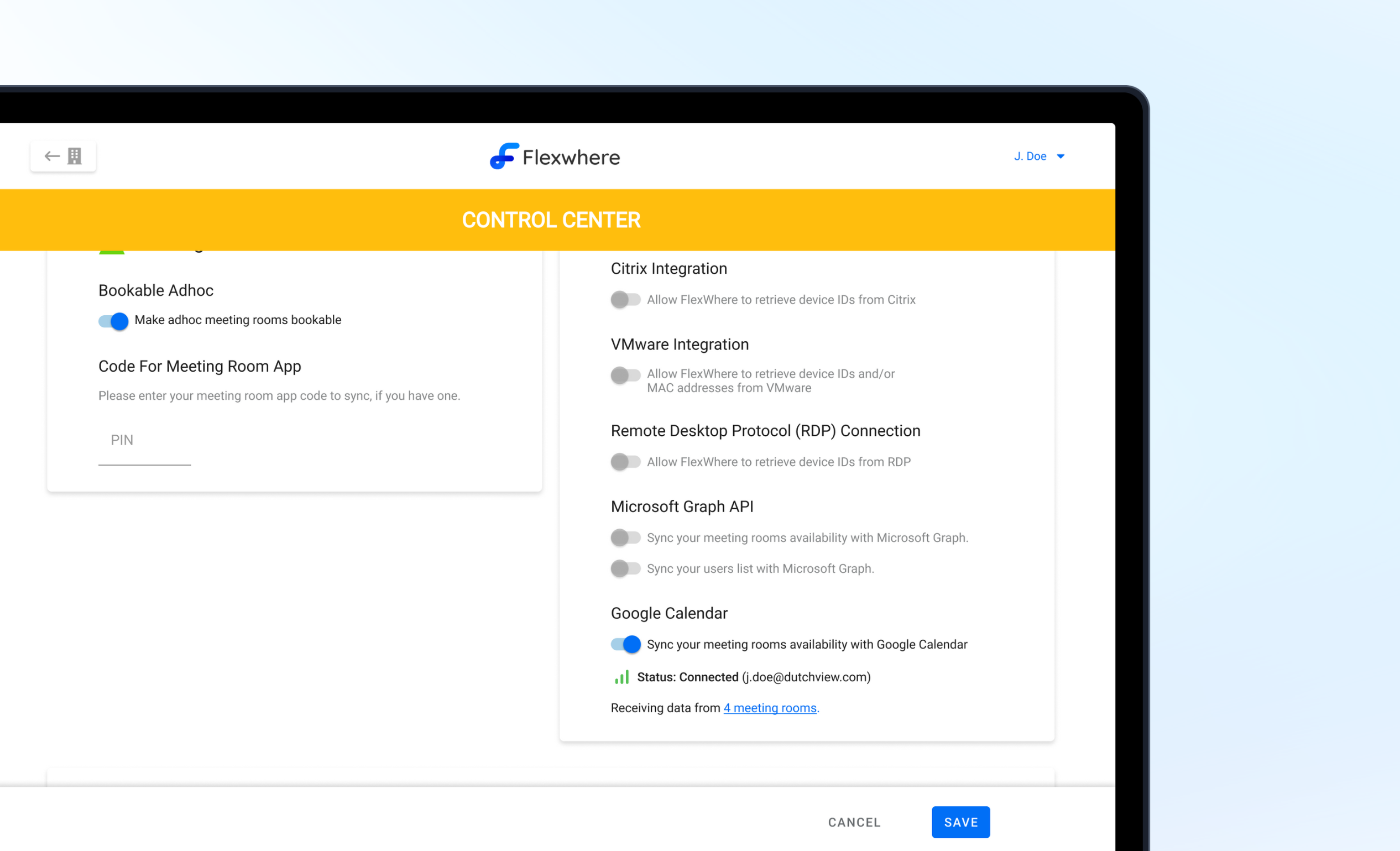This screenshot has height=851, width=1400.
Task: Click the Flexwhere wordmark text
Action: pos(571,158)
